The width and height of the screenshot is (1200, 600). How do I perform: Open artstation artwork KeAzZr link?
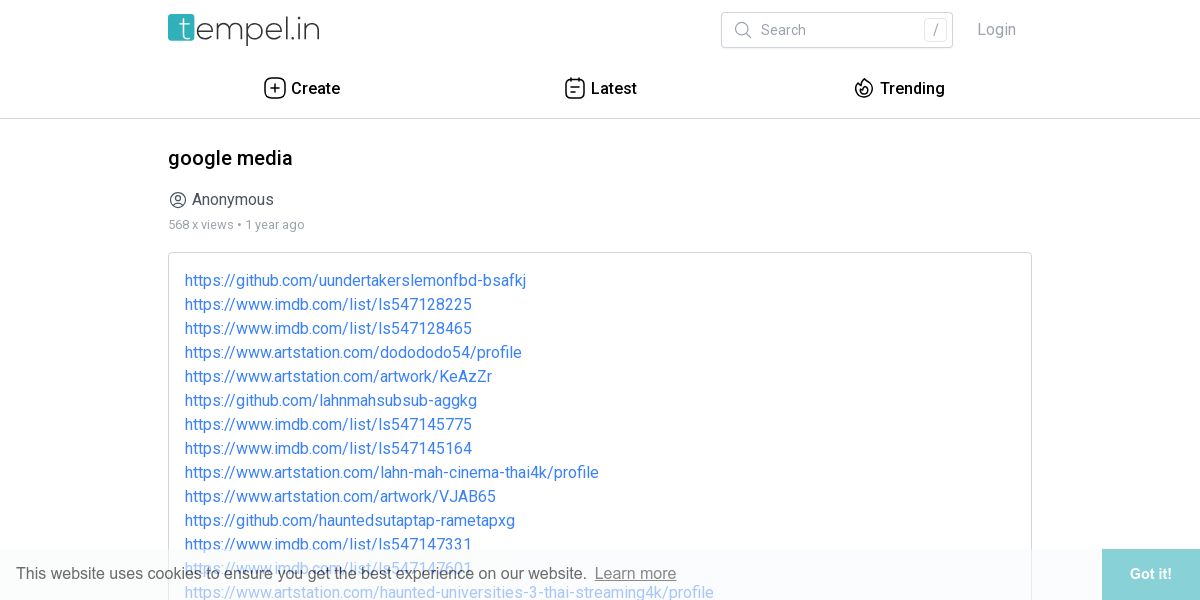point(338,377)
